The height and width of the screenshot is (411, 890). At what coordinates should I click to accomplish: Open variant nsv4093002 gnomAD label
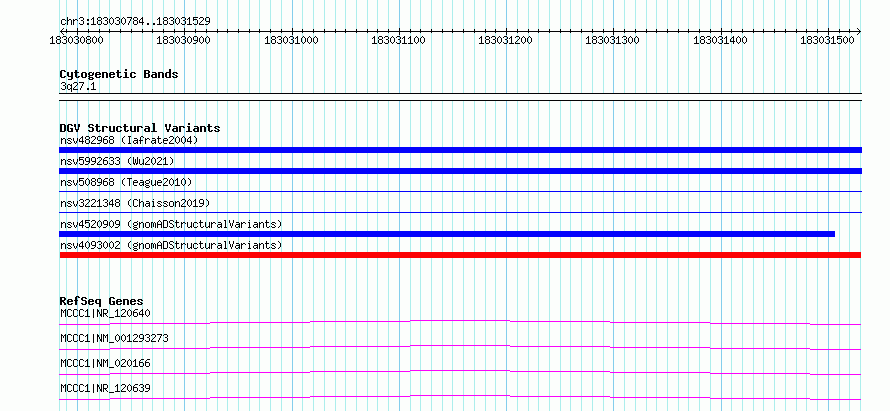pyautogui.click(x=171, y=245)
